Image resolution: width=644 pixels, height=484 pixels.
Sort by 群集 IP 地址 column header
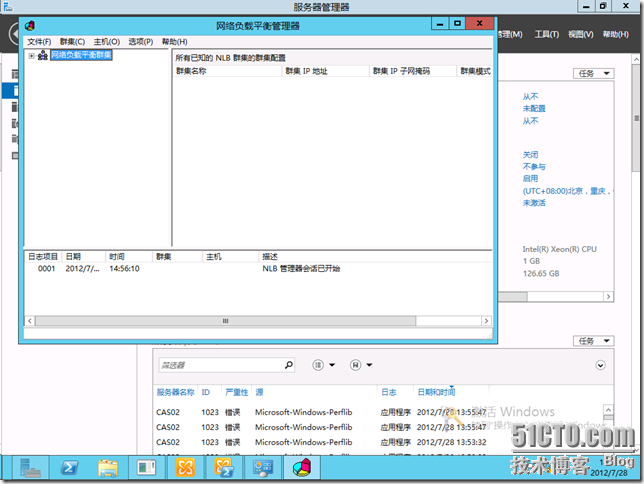[x=326, y=71]
